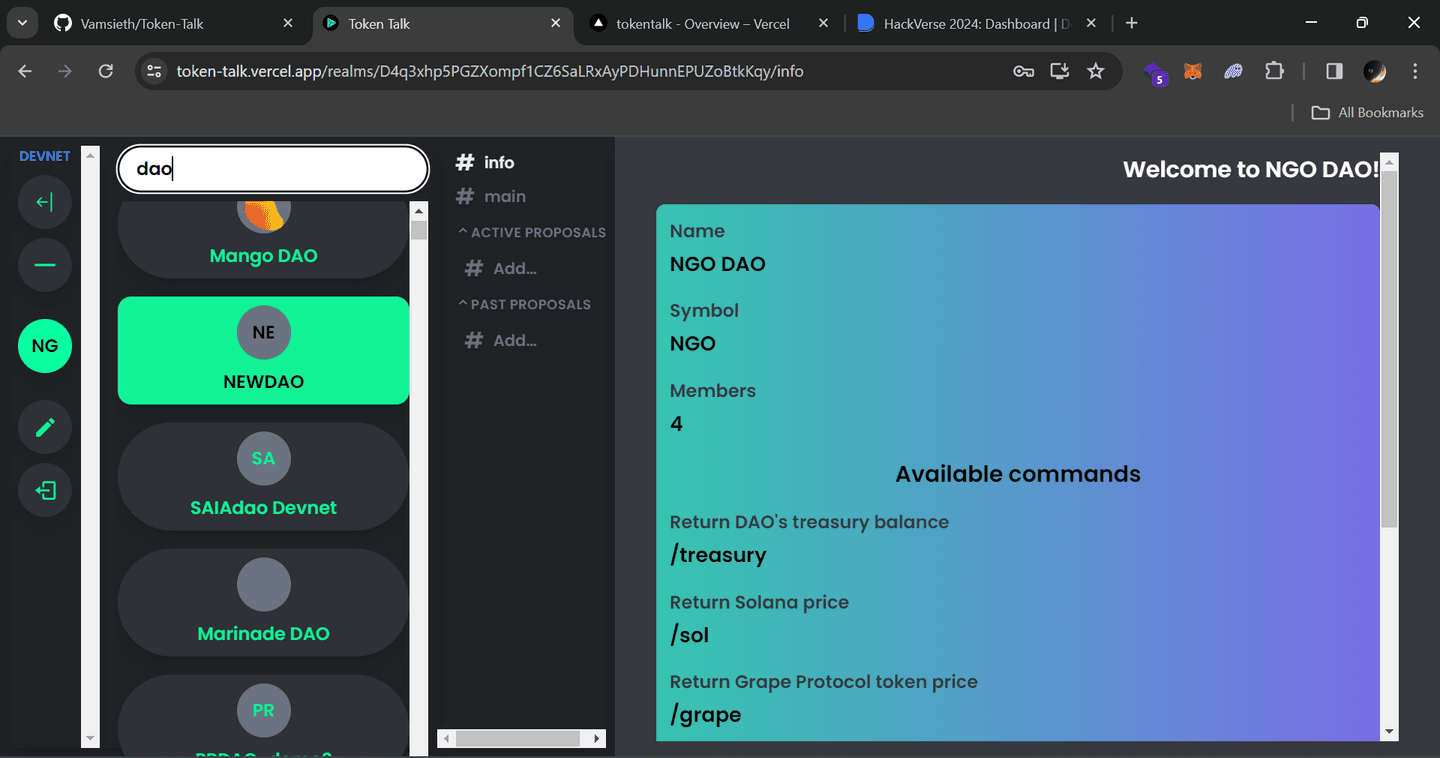Click the channel list horizontal scrollbar
Viewport: 1440px width, 758px height.
[x=518, y=739]
